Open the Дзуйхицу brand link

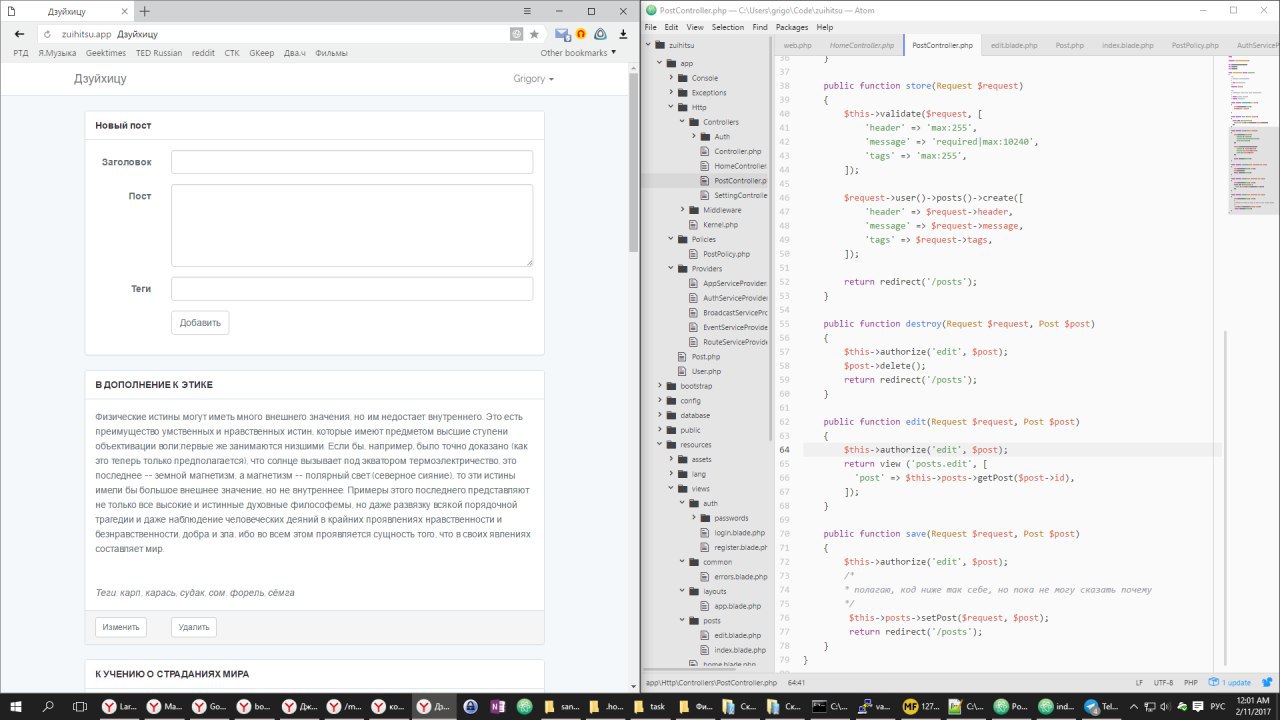(x=100, y=78)
